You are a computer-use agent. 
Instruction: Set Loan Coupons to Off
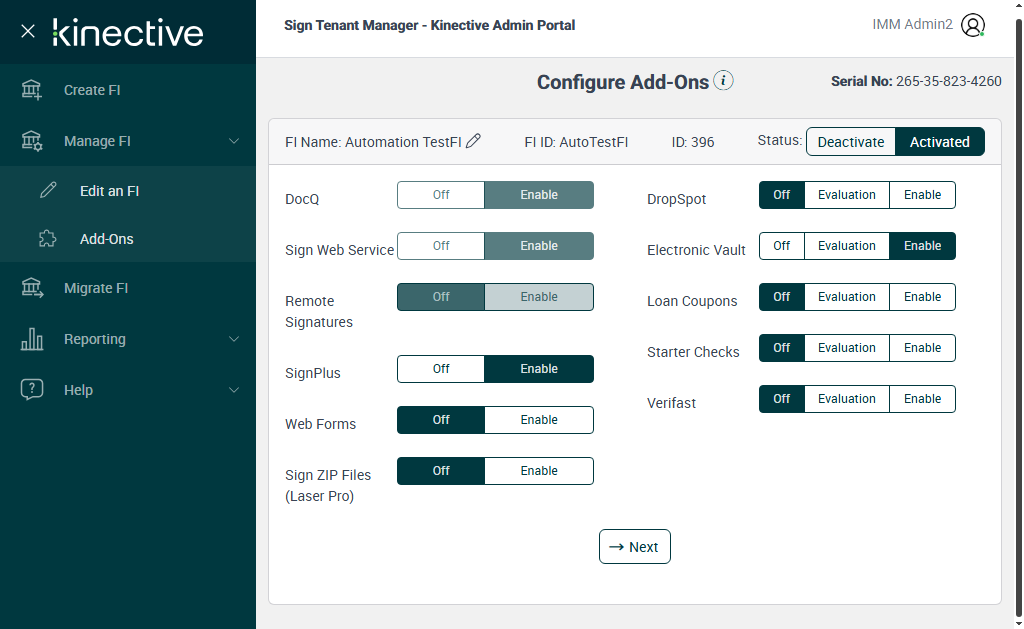(782, 297)
